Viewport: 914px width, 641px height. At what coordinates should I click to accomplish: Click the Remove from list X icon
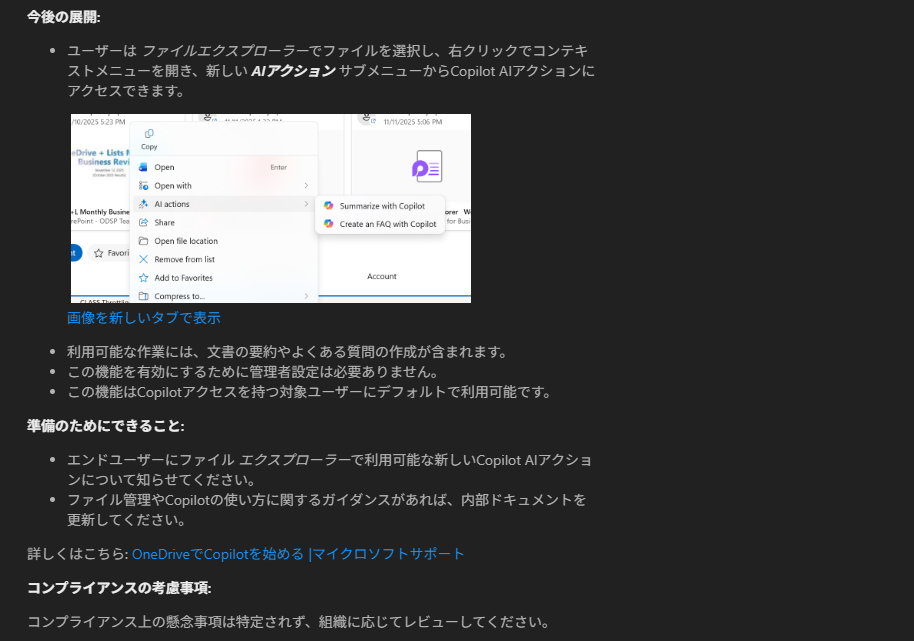(144, 259)
